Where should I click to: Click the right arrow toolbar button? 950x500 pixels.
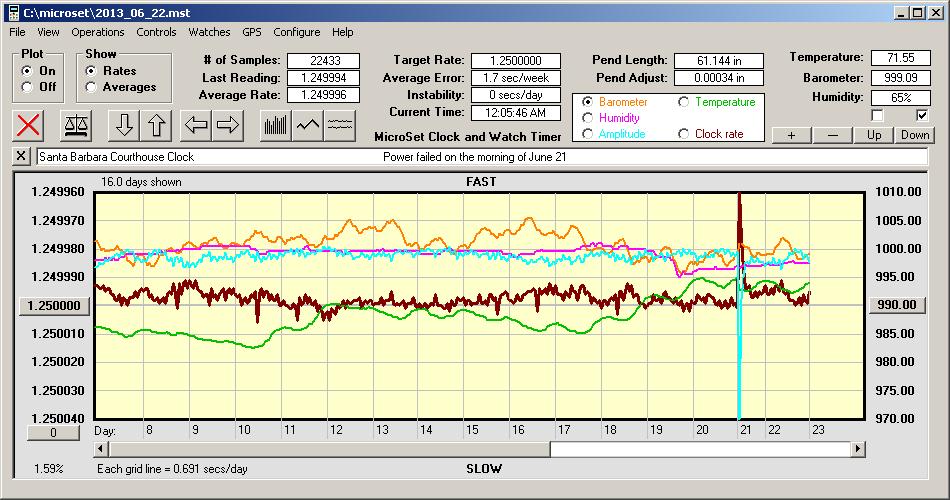pyautogui.click(x=228, y=125)
